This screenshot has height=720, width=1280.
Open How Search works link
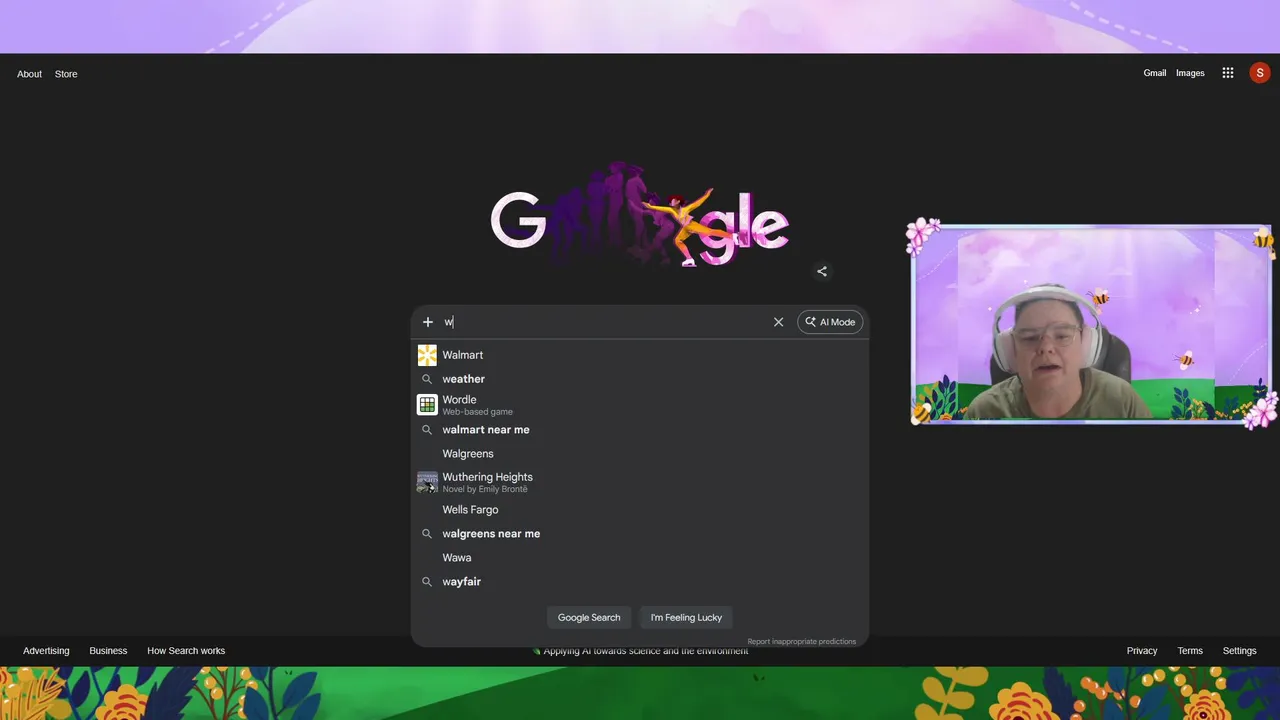(x=186, y=651)
